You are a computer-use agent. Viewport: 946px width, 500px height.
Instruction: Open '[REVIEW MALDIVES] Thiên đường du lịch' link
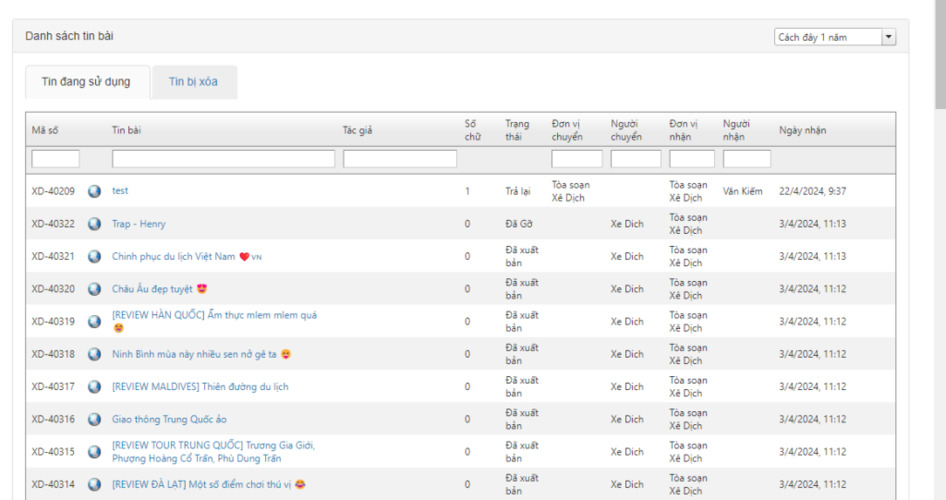click(200, 387)
